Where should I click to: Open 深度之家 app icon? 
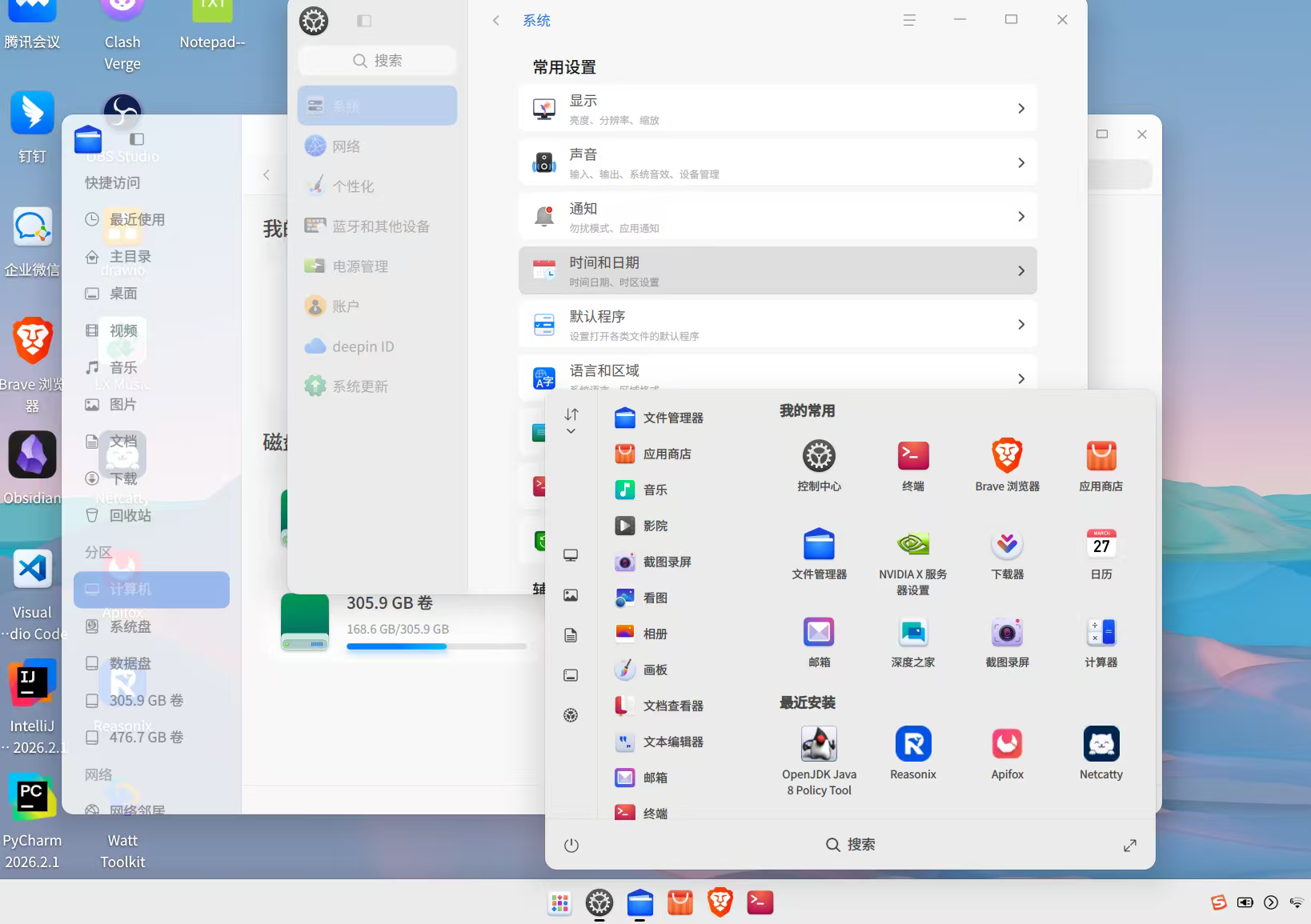(913, 642)
